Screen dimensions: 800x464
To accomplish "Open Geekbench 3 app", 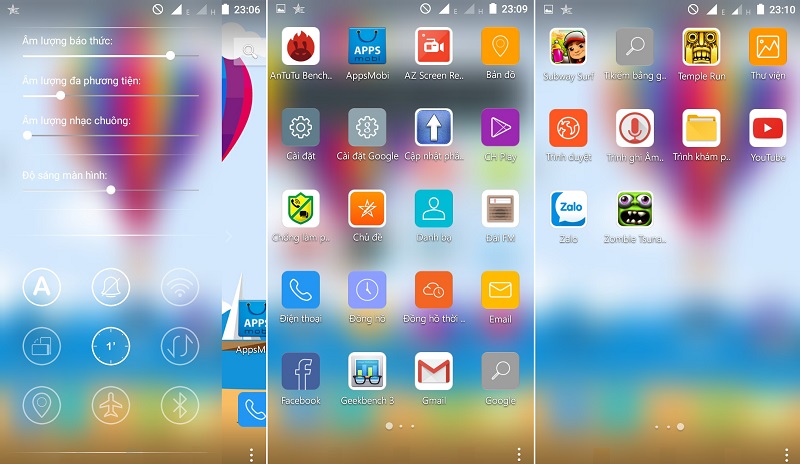I will click(367, 371).
